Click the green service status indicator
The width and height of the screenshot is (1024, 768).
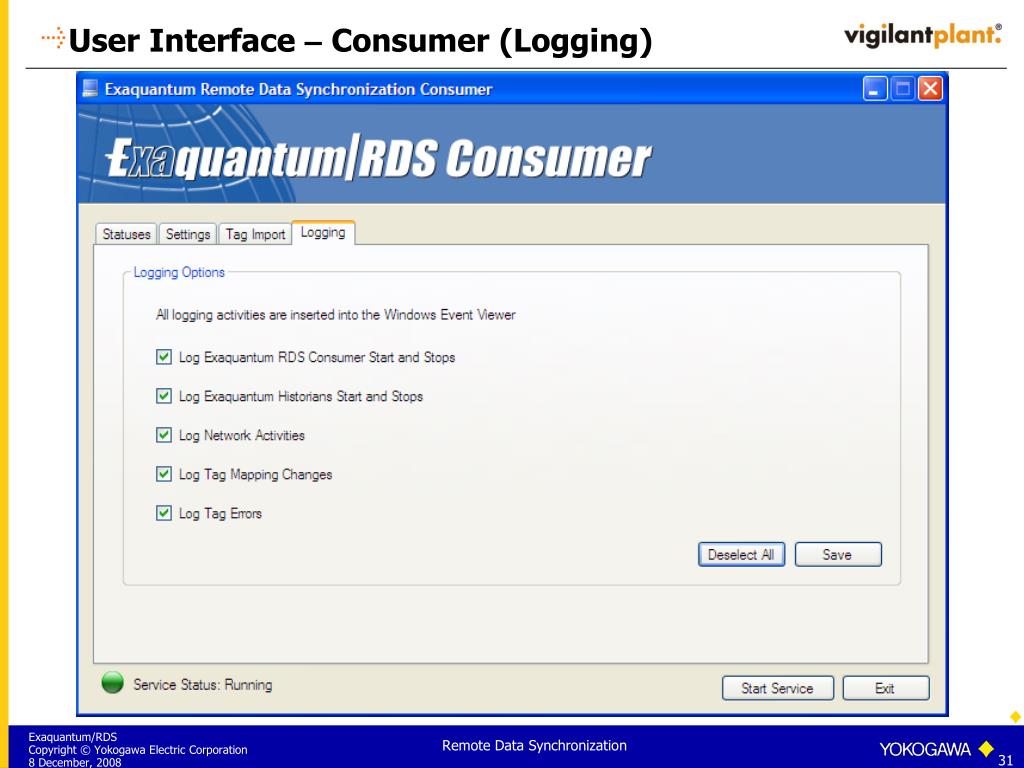[113, 683]
